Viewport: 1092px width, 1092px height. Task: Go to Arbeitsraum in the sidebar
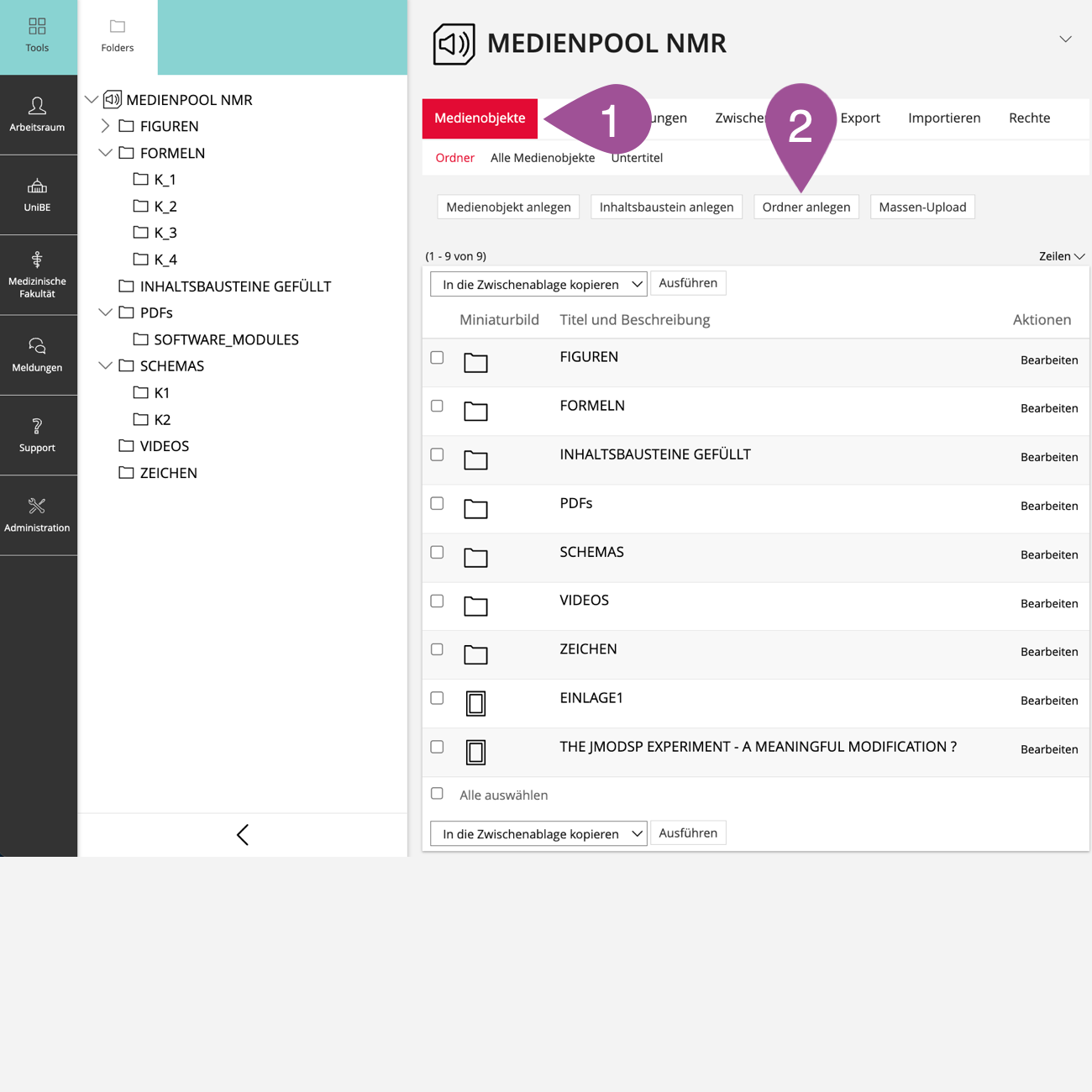(37, 107)
